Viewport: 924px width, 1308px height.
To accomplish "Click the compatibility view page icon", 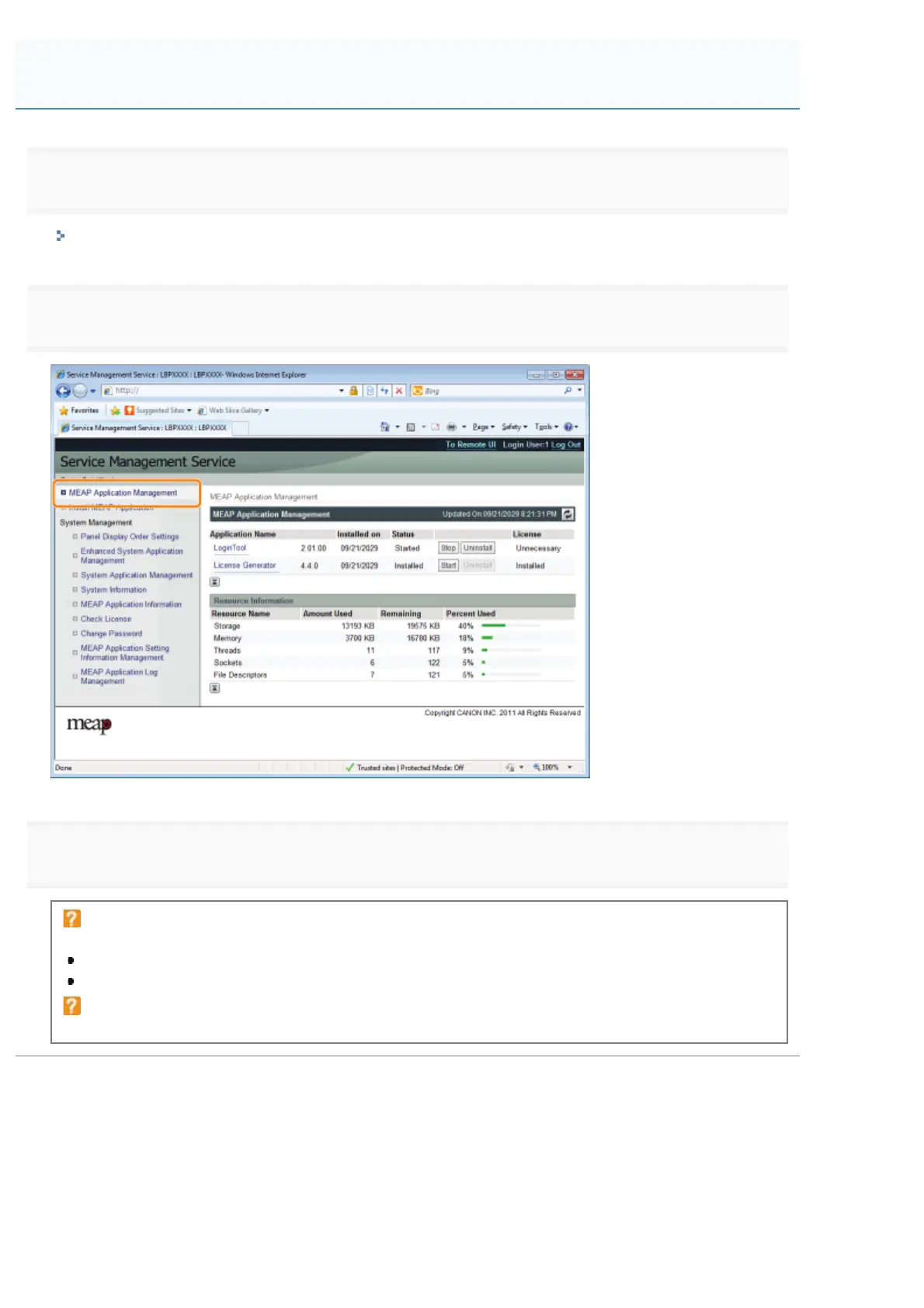I will (x=370, y=391).
